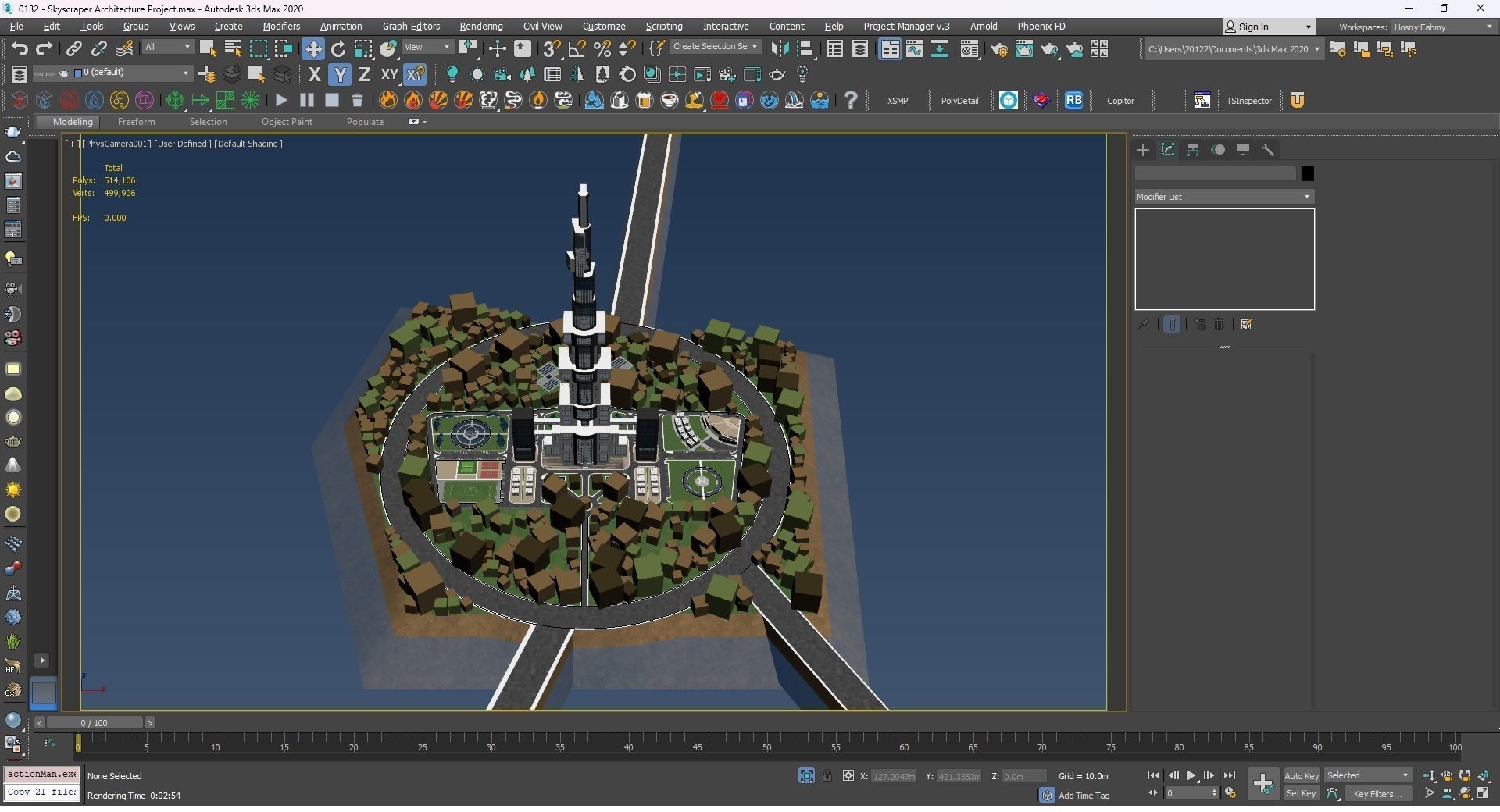Activate the Select and Move tool
Screen dimensions: 1500x812
pyautogui.click(x=313, y=49)
